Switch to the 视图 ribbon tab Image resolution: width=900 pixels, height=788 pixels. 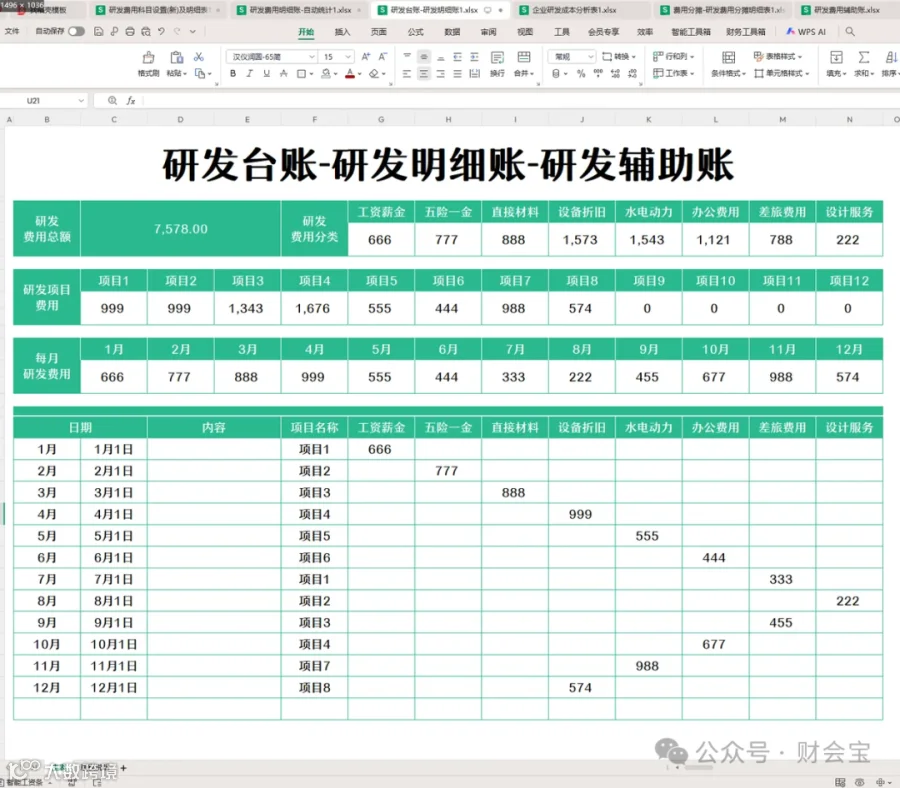pos(525,32)
